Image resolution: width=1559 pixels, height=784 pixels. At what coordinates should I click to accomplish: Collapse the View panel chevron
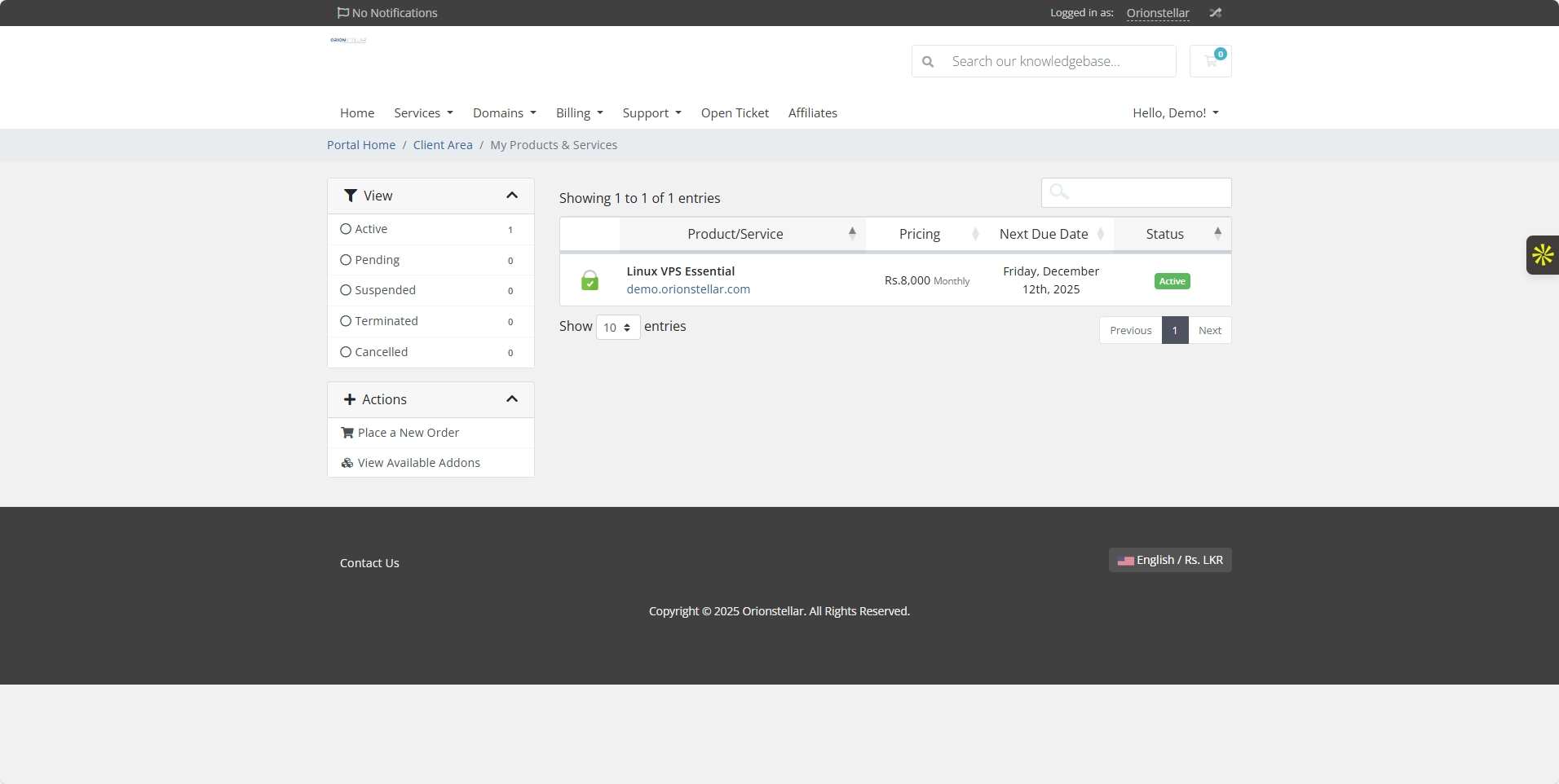(x=511, y=196)
